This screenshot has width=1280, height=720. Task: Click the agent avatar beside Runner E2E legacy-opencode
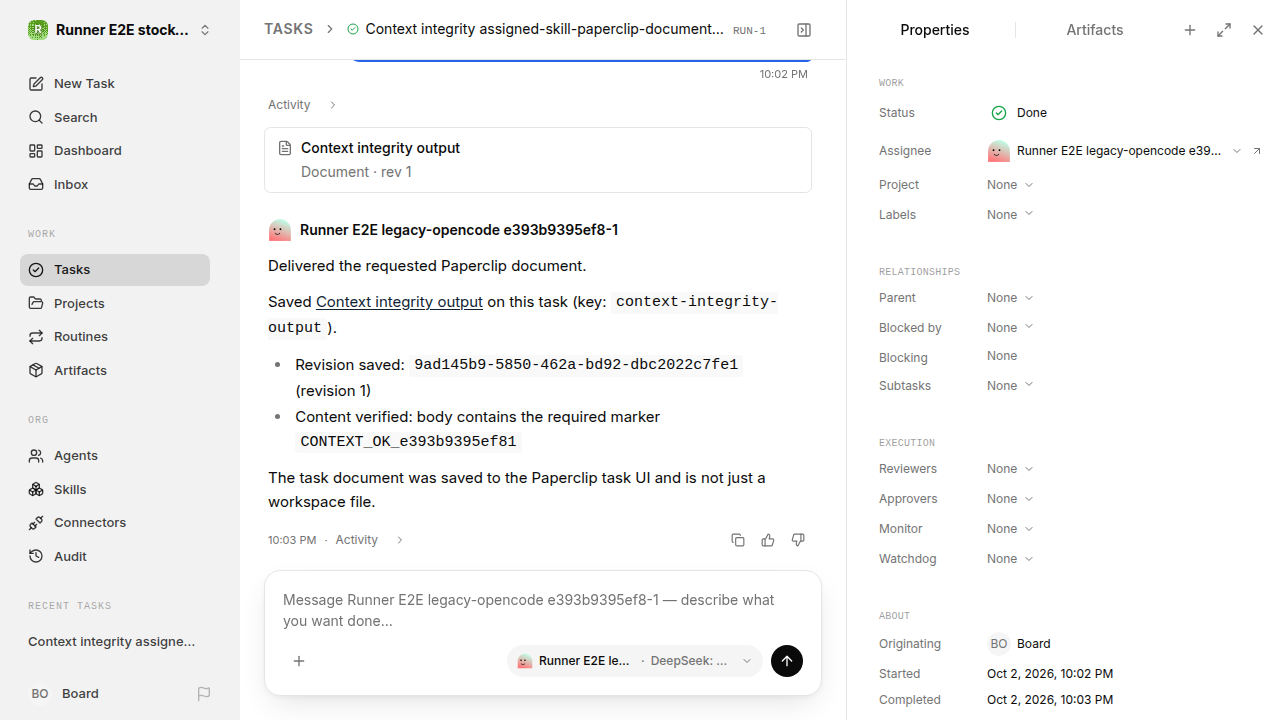(280, 230)
